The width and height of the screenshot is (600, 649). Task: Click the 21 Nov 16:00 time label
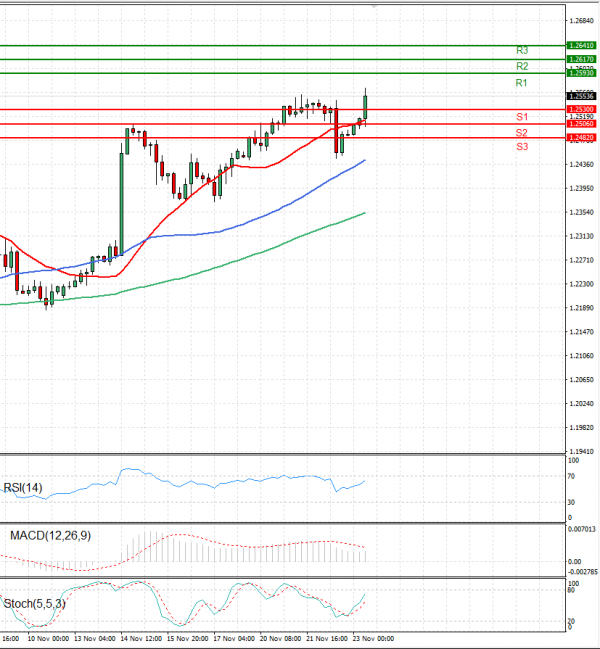point(327,639)
